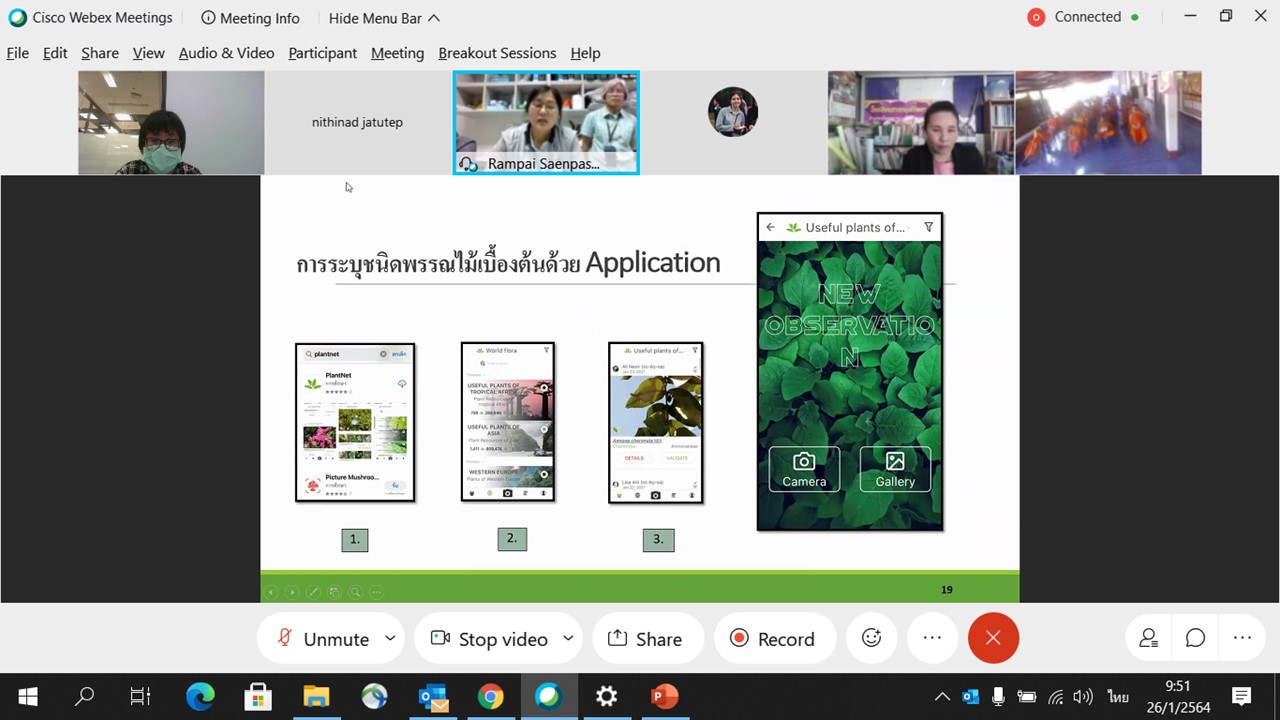Open the Audio & Video menu

coord(226,53)
